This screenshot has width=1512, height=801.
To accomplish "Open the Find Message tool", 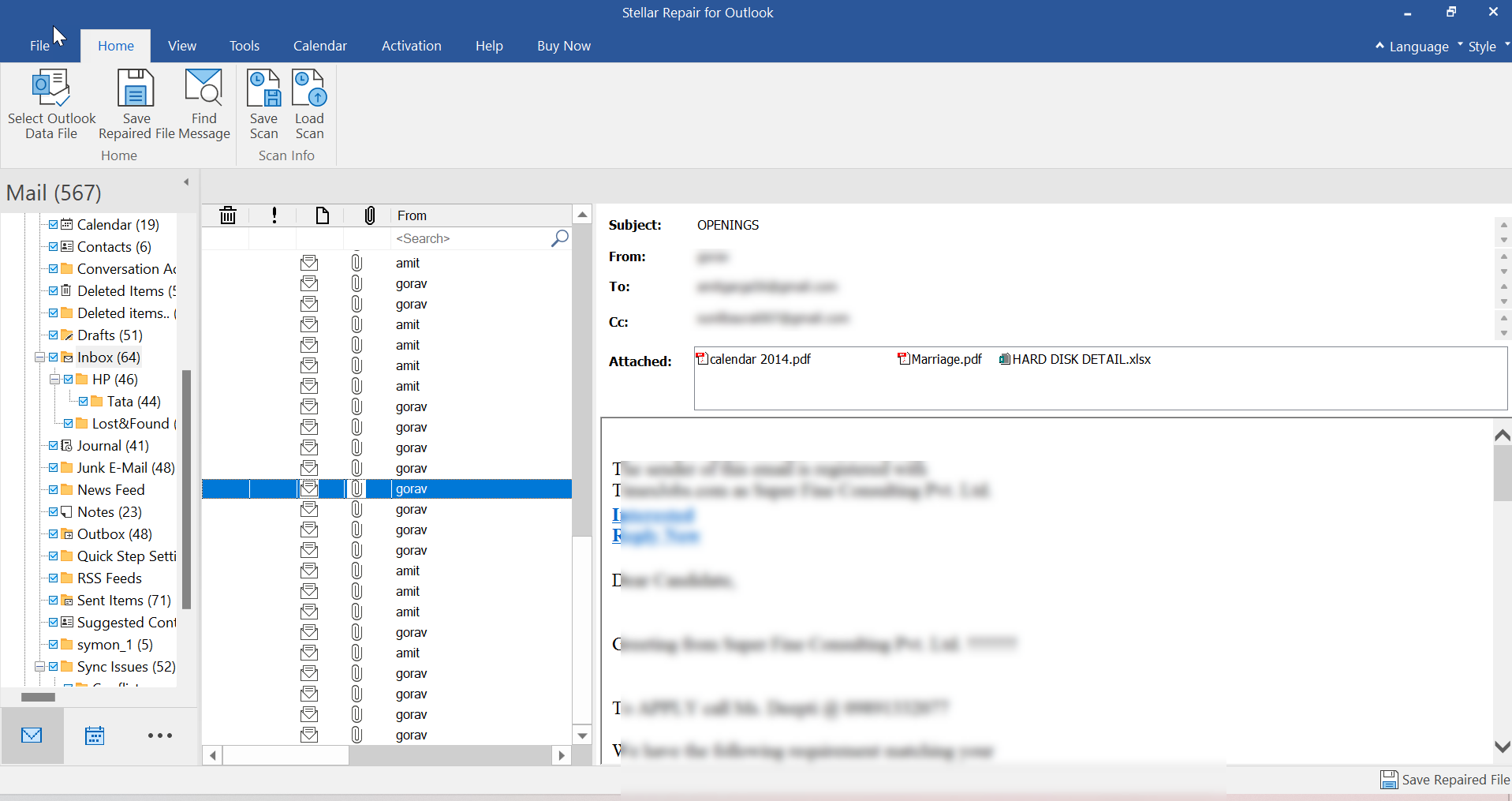I will pyautogui.click(x=203, y=88).
